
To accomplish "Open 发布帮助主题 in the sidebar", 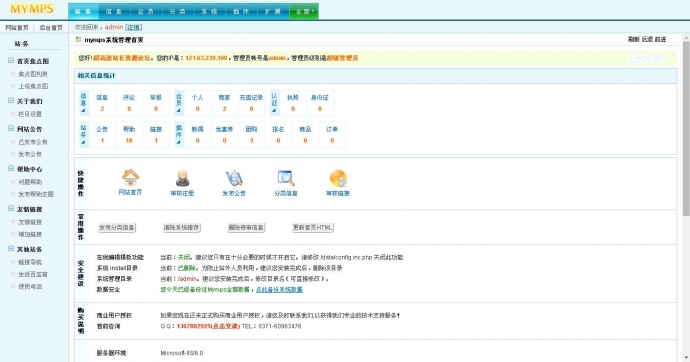I will (36, 194).
